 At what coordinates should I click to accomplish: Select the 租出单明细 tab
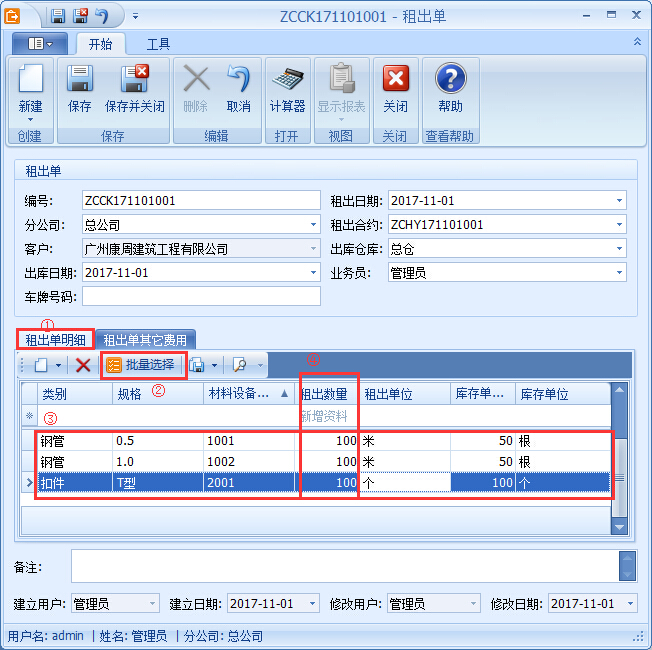(x=56, y=340)
